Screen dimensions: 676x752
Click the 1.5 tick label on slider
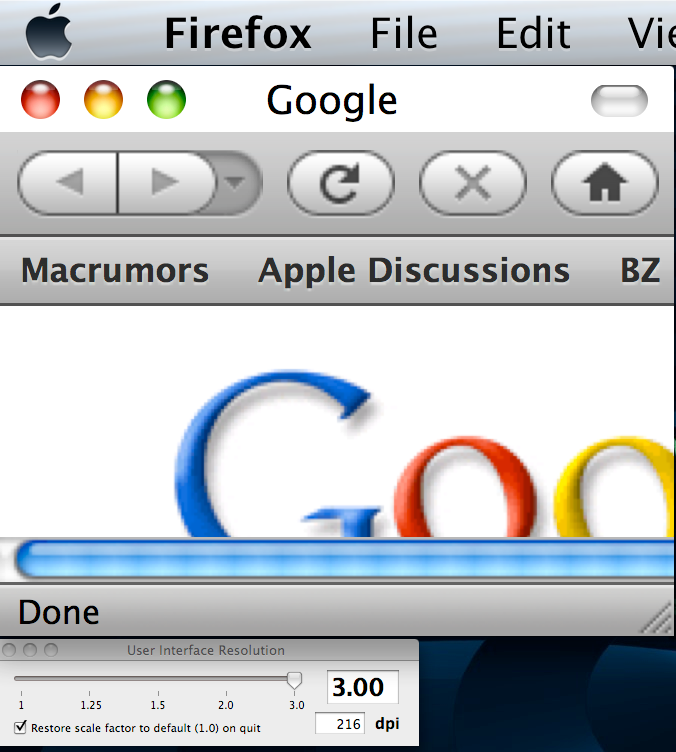coord(158,705)
